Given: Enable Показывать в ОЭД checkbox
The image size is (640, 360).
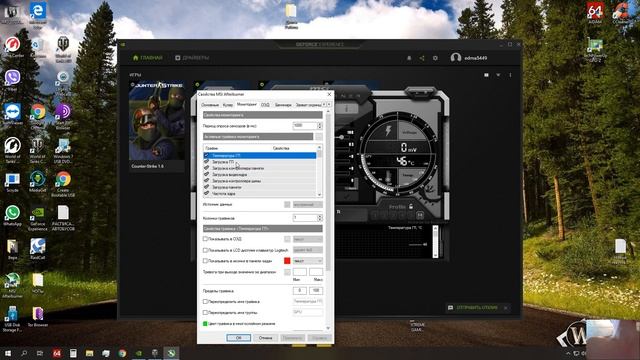Looking at the screenshot, I should [x=205, y=239].
